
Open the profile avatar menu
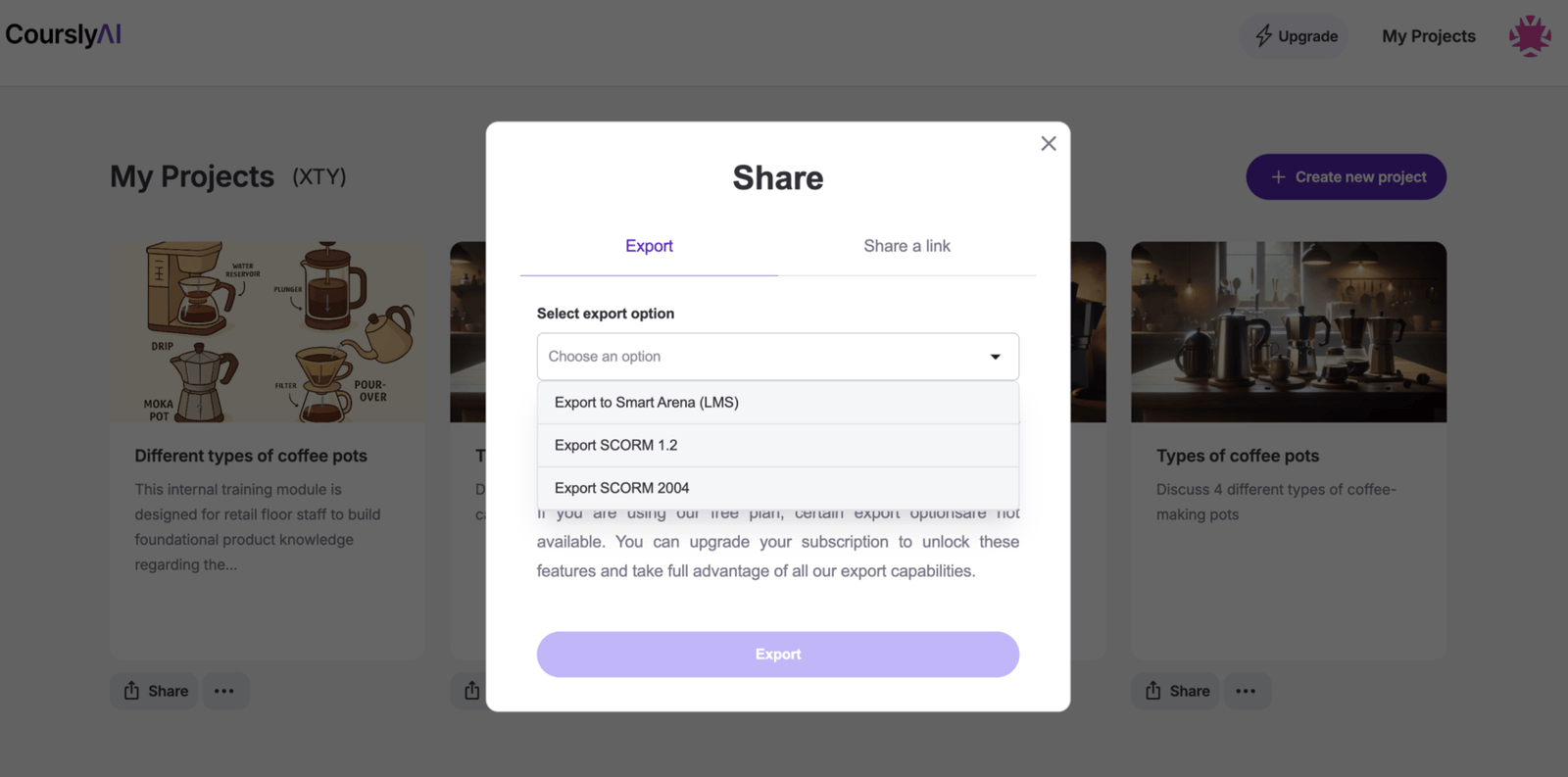click(1529, 35)
